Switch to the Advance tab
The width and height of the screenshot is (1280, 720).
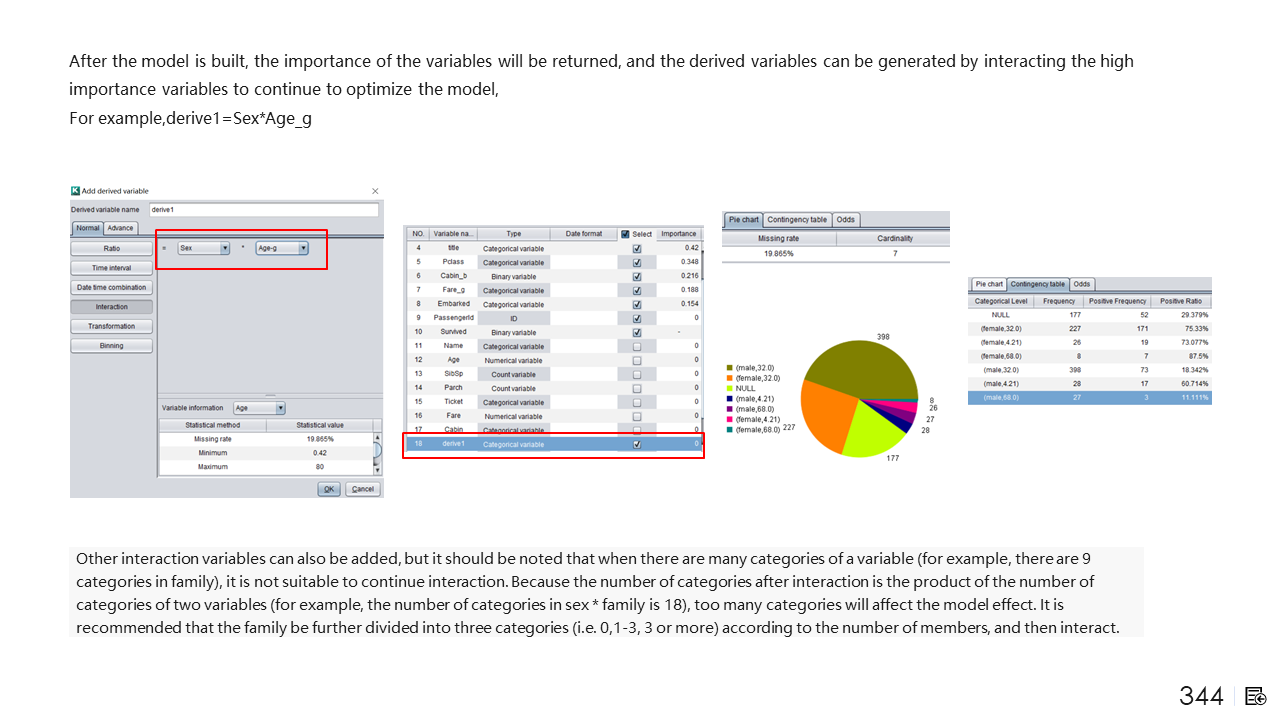(120, 228)
